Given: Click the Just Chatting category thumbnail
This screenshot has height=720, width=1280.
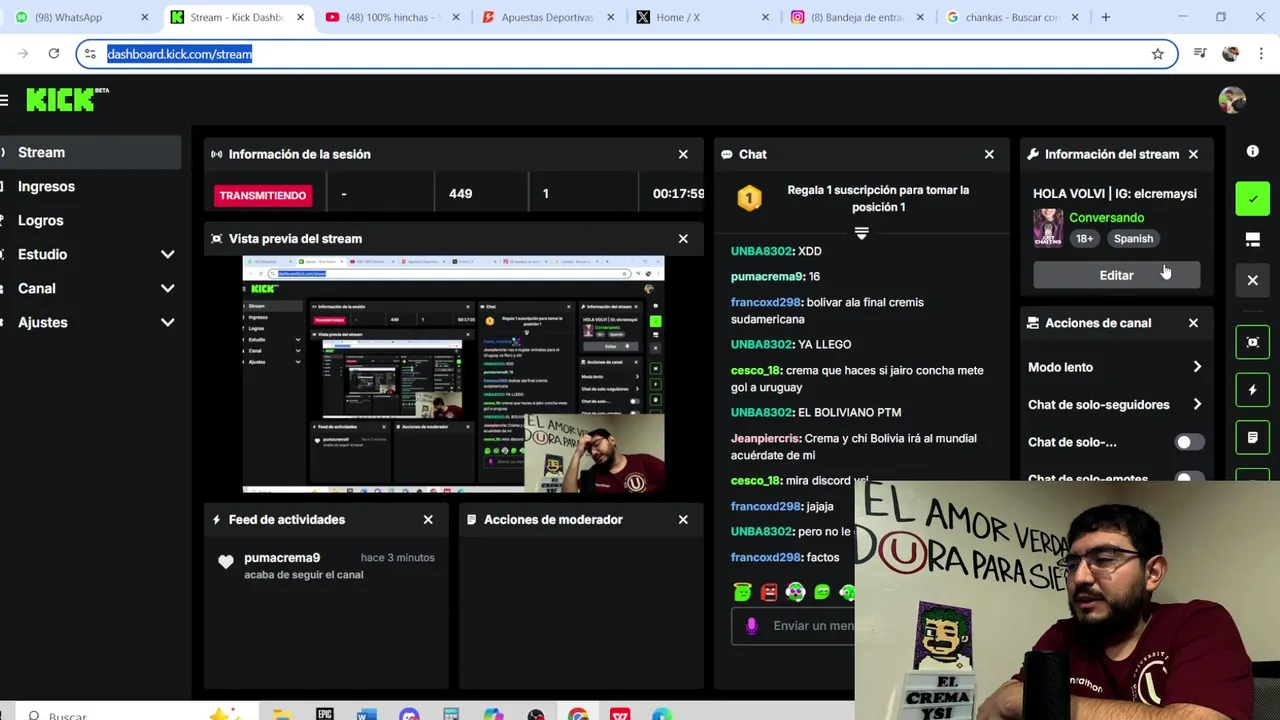Looking at the screenshot, I should pos(1048,228).
